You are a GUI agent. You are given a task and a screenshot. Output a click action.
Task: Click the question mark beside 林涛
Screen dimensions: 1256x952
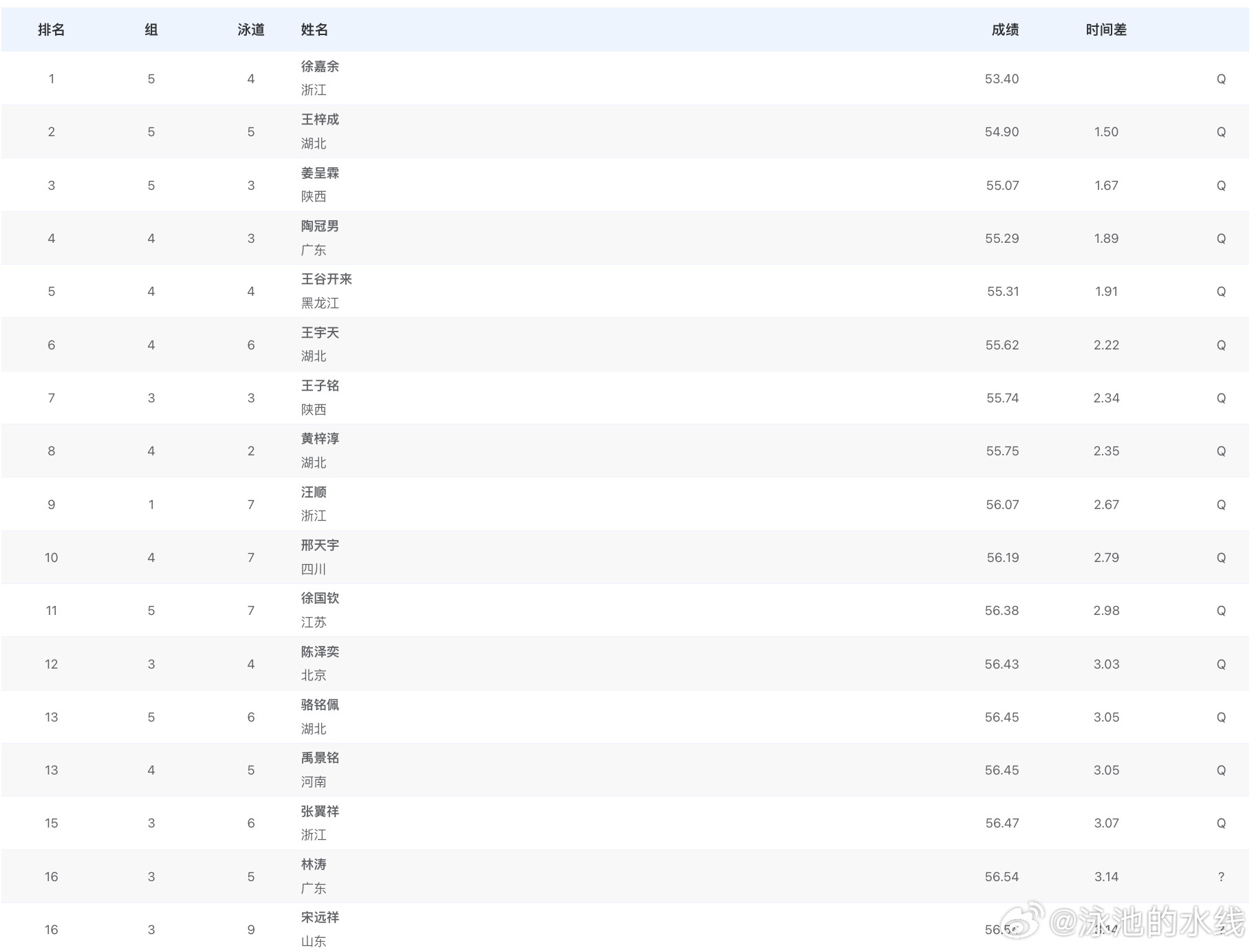1221,876
